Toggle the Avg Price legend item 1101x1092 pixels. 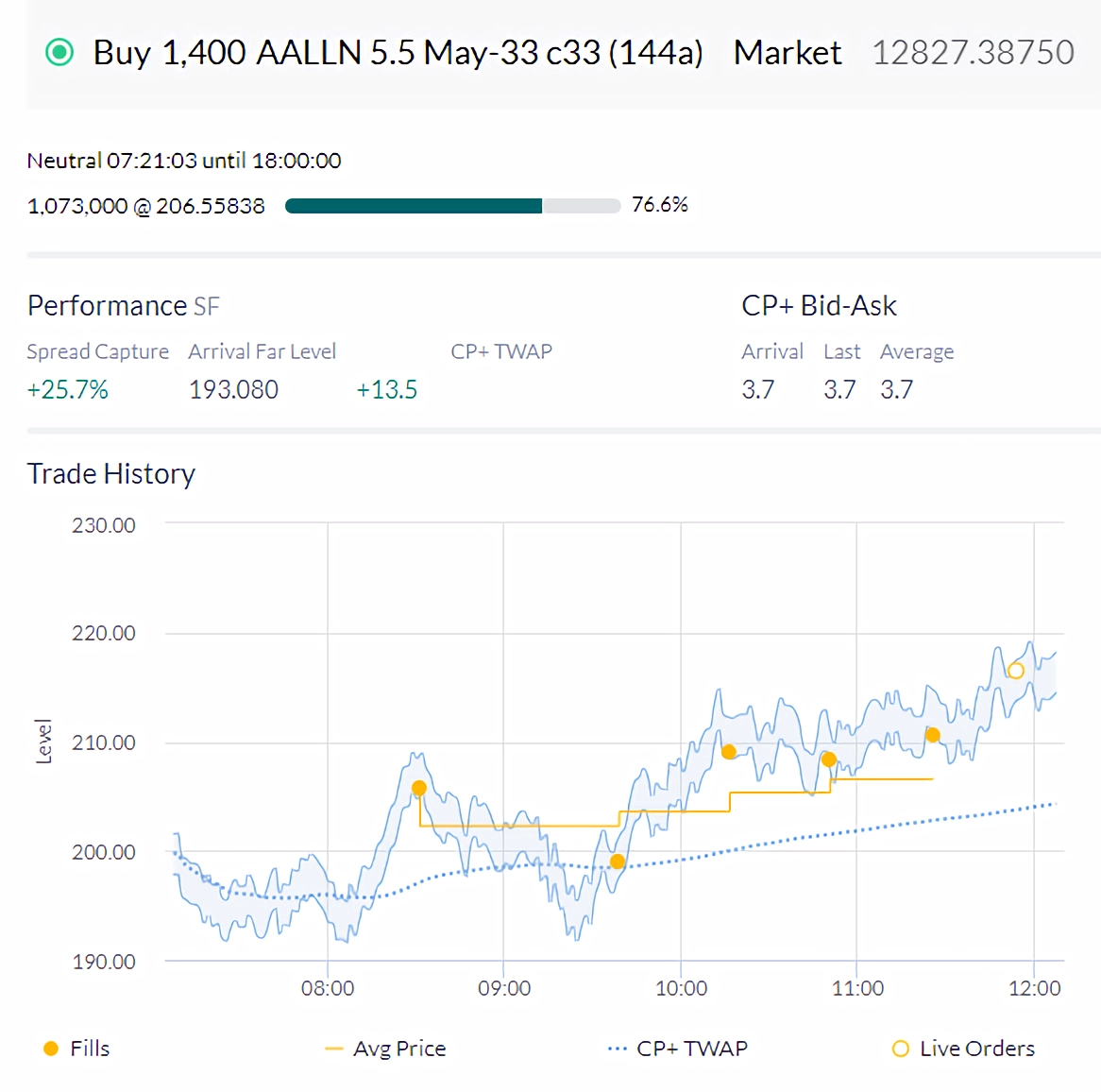(x=385, y=1049)
